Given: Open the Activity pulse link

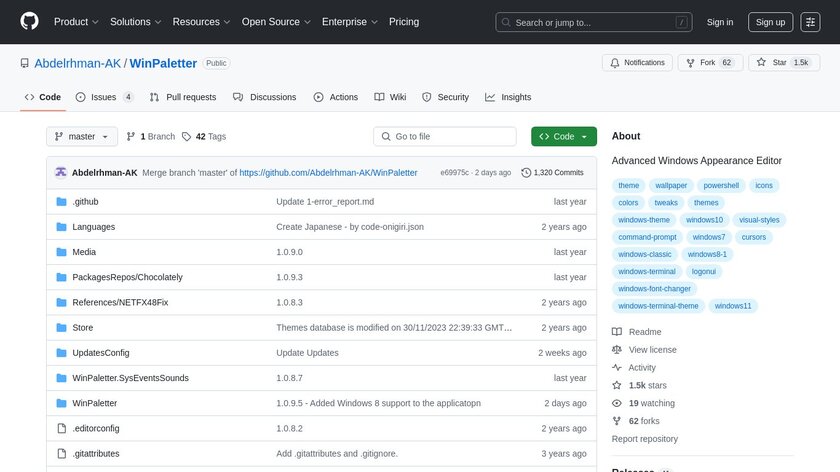Looking at the screenshot, I should tap(642, 368).
